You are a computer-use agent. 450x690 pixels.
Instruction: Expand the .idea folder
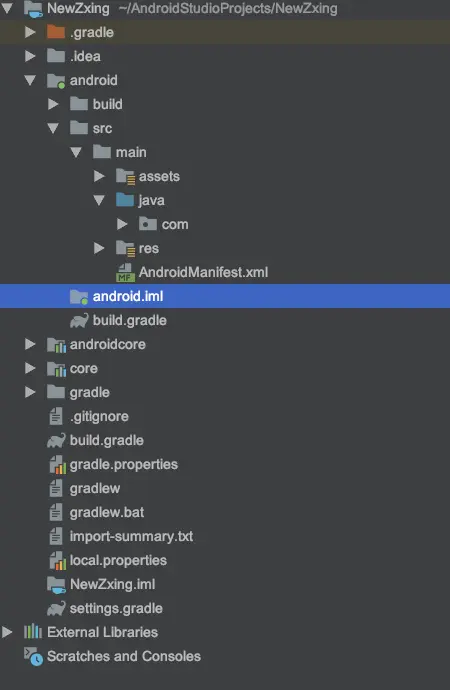[x=30, y=56]
